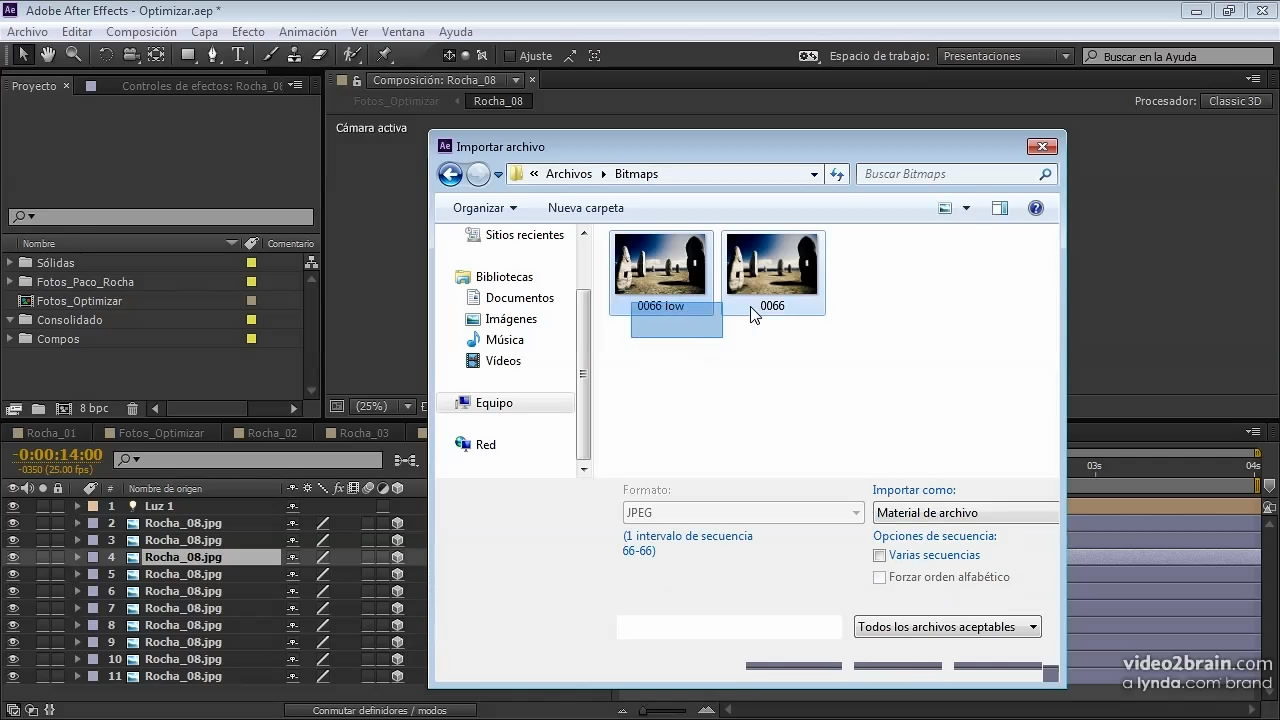
Task: Refresh the Bitmaps folder location
Action: point(837,174)
